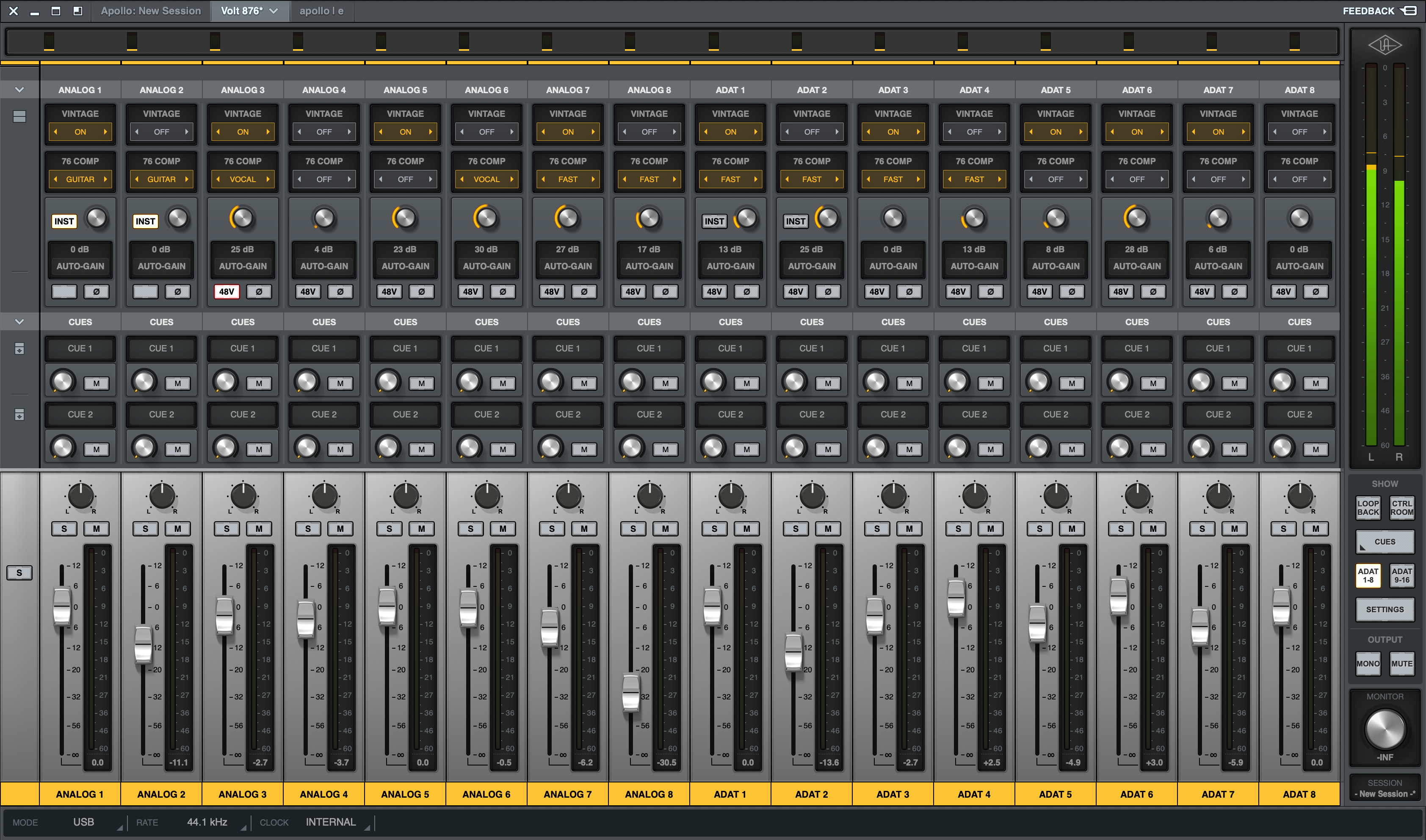1426x840 pixels.
Task: Click the ADAT 2 volume fader
Action: pos(793,652)
